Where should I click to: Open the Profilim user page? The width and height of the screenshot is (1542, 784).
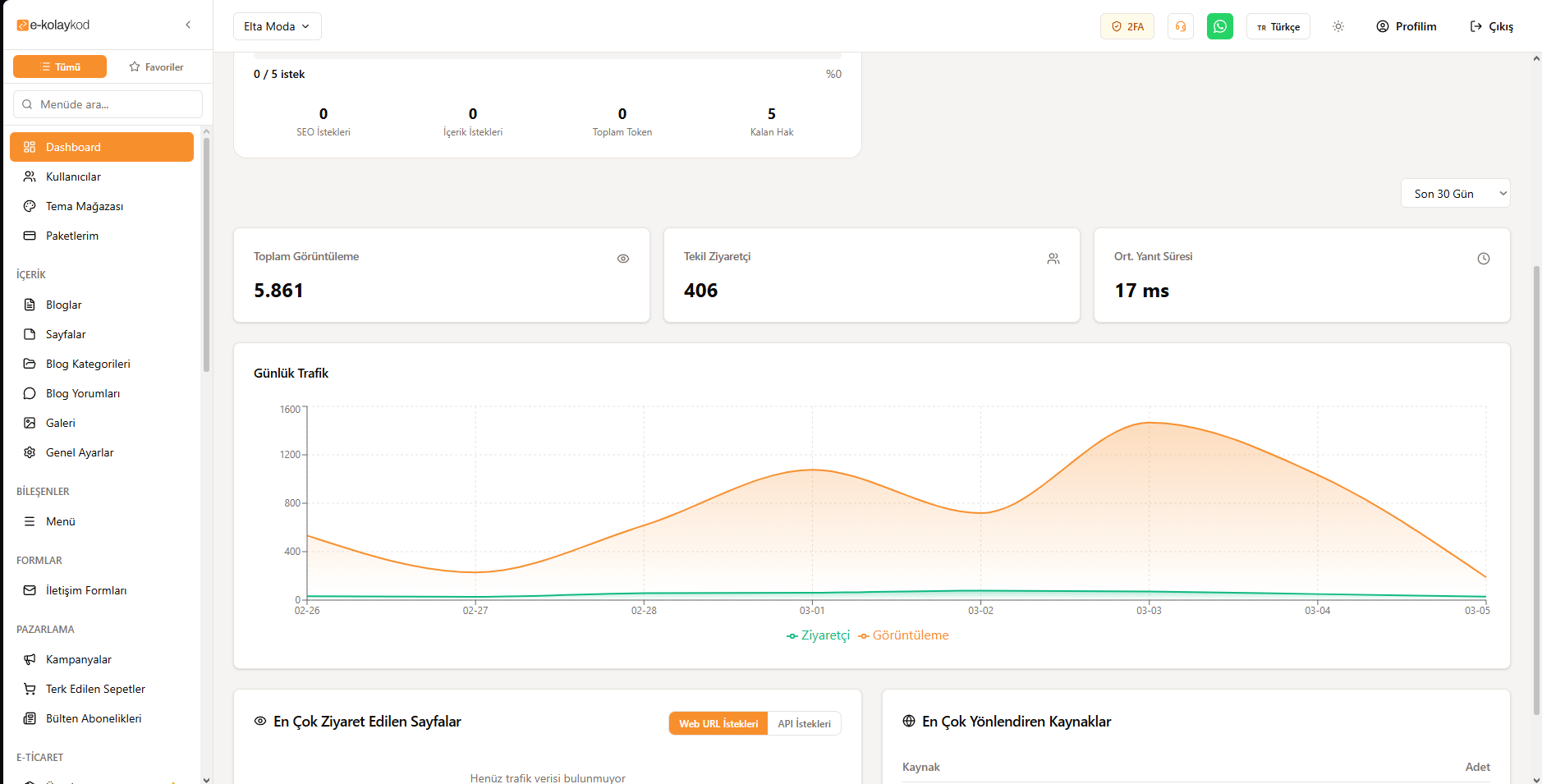1406,26
